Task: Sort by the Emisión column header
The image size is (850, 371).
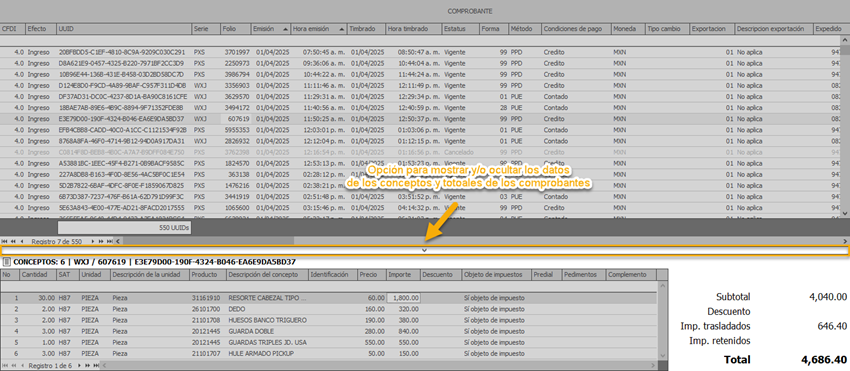Action: [x=271, y=29]
